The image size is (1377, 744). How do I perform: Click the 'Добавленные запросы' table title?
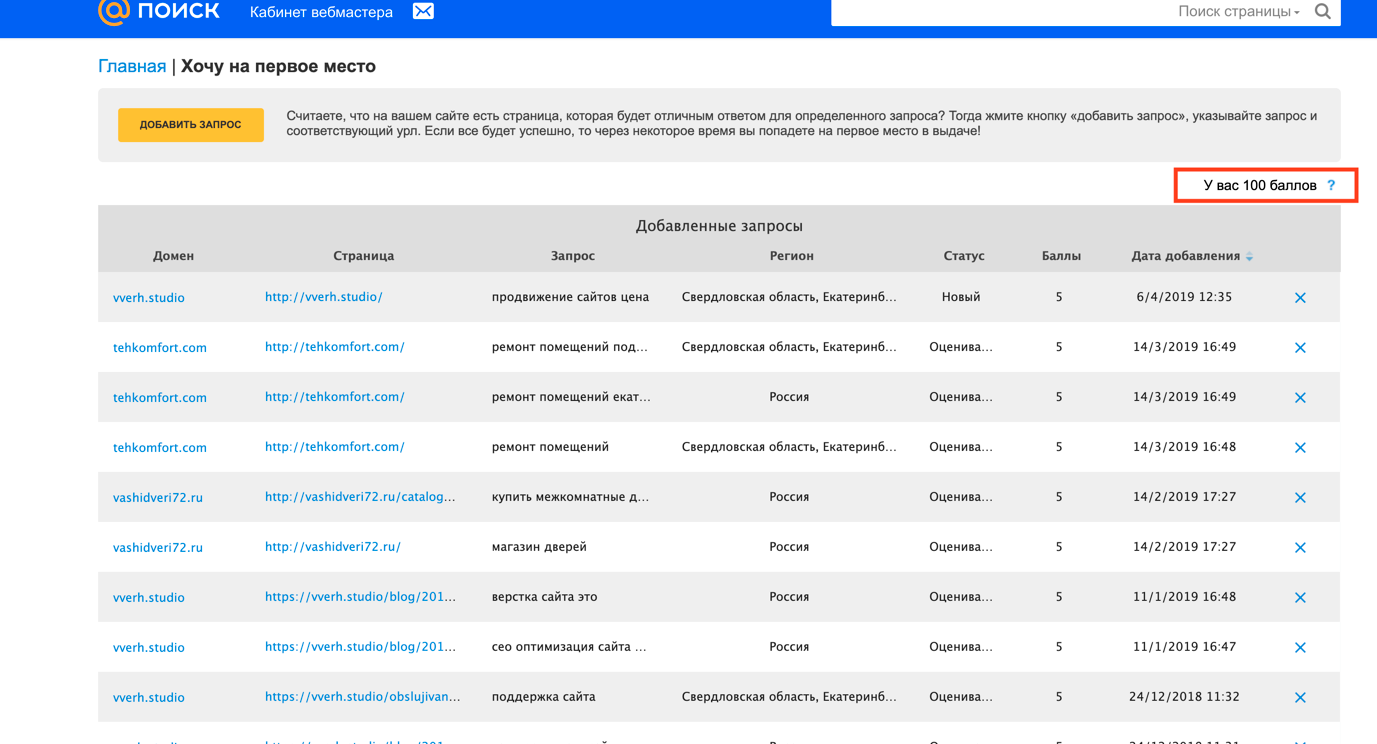(719, 226)
